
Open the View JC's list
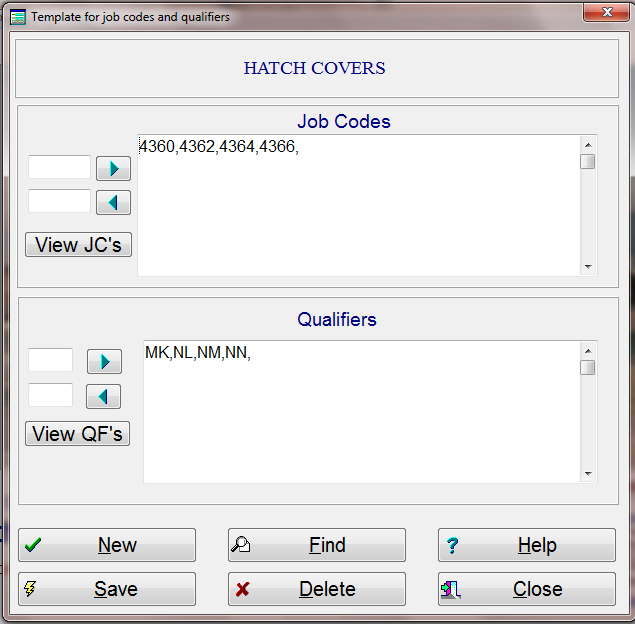(x=79, y=245)
